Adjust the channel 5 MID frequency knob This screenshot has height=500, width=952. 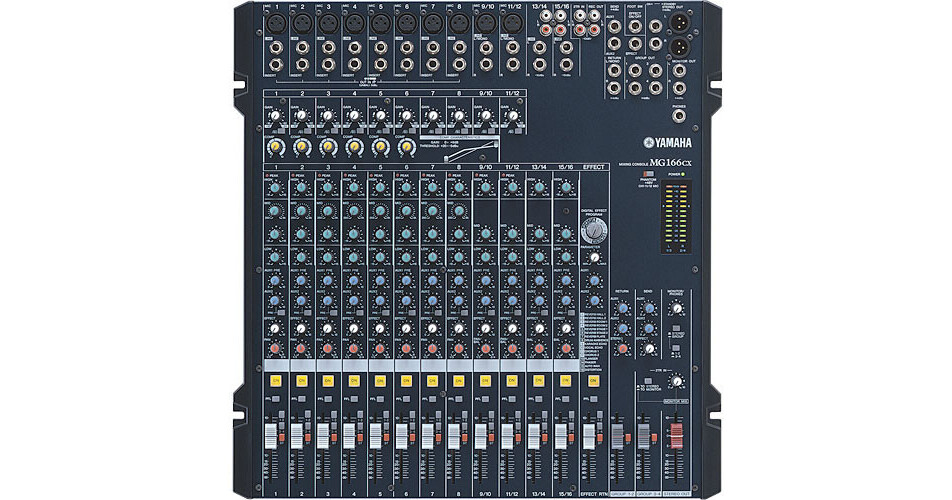point(380,211)
